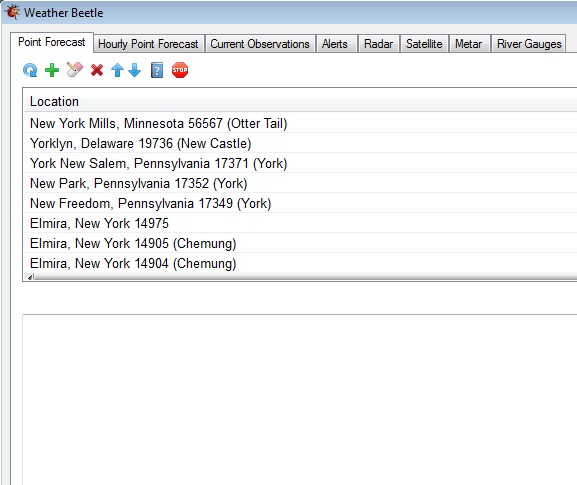Open the help book icon

pyautogui.click(x=157, y=70)
